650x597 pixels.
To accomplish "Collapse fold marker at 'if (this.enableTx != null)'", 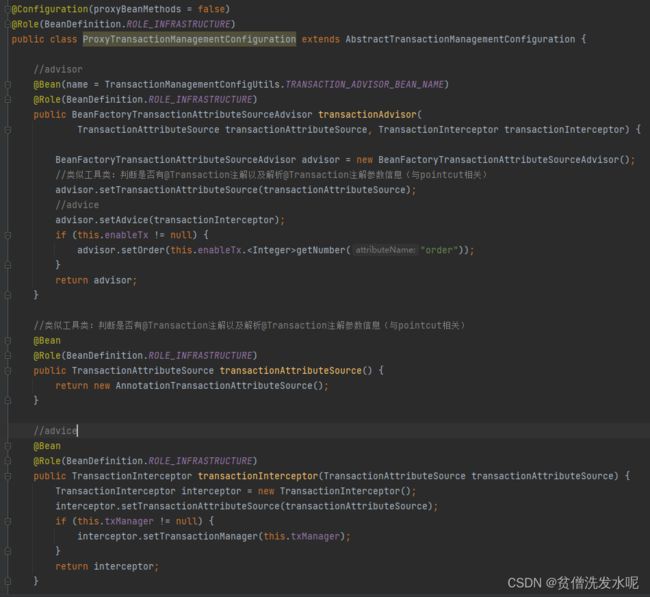I will 7,235.
